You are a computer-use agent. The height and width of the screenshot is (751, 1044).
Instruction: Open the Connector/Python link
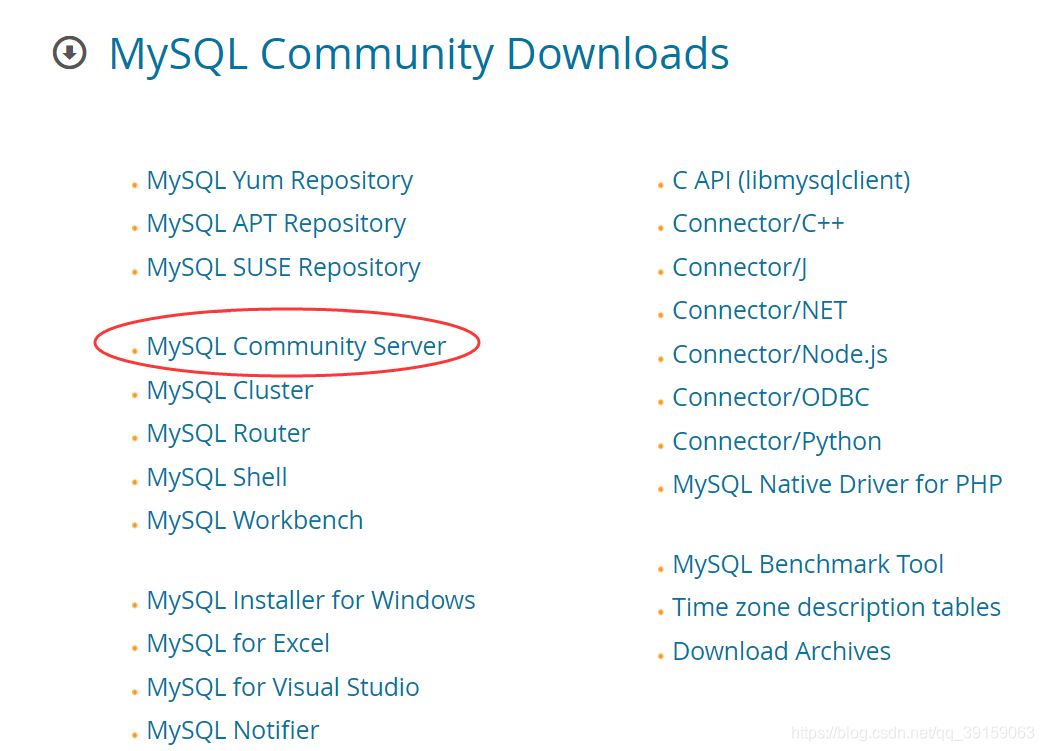(x=777, y=442)
